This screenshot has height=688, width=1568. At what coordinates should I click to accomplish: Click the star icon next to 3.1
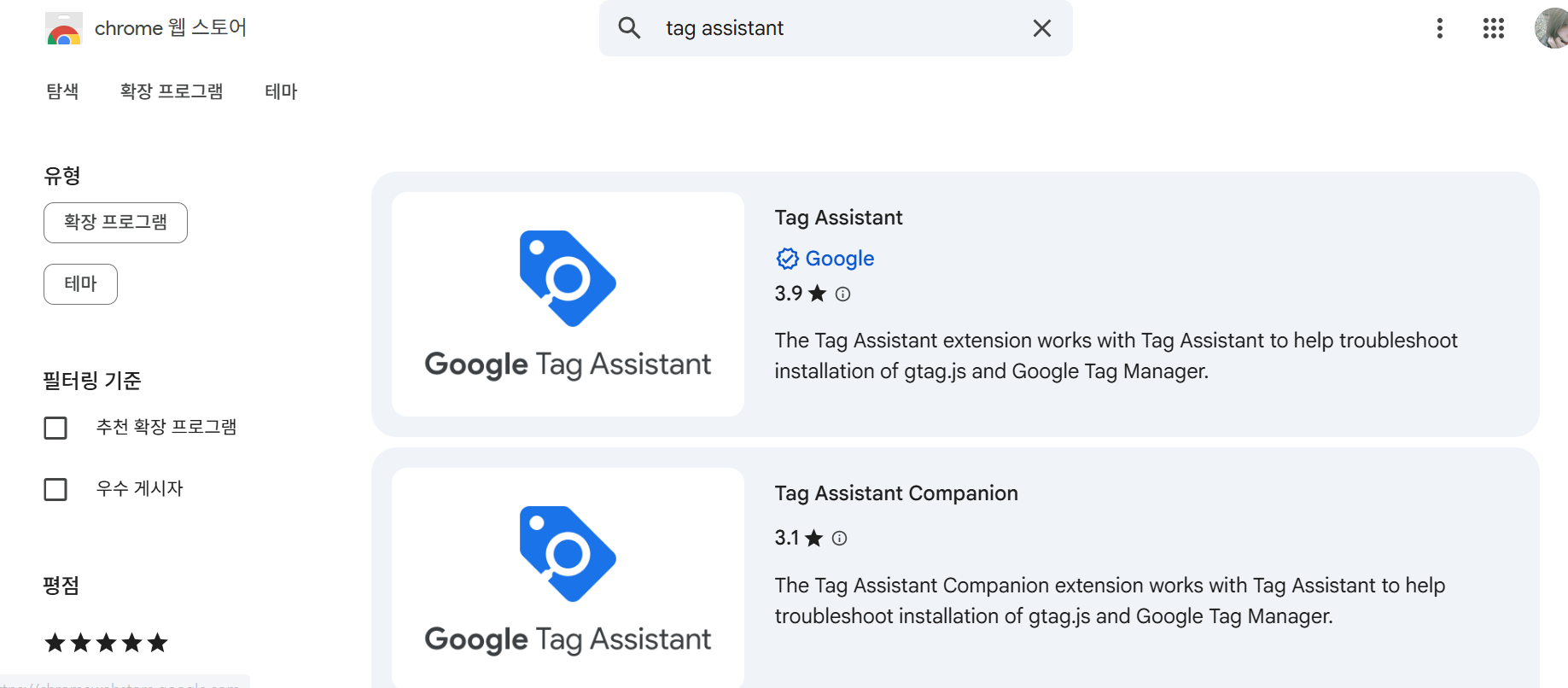(814, 538)
